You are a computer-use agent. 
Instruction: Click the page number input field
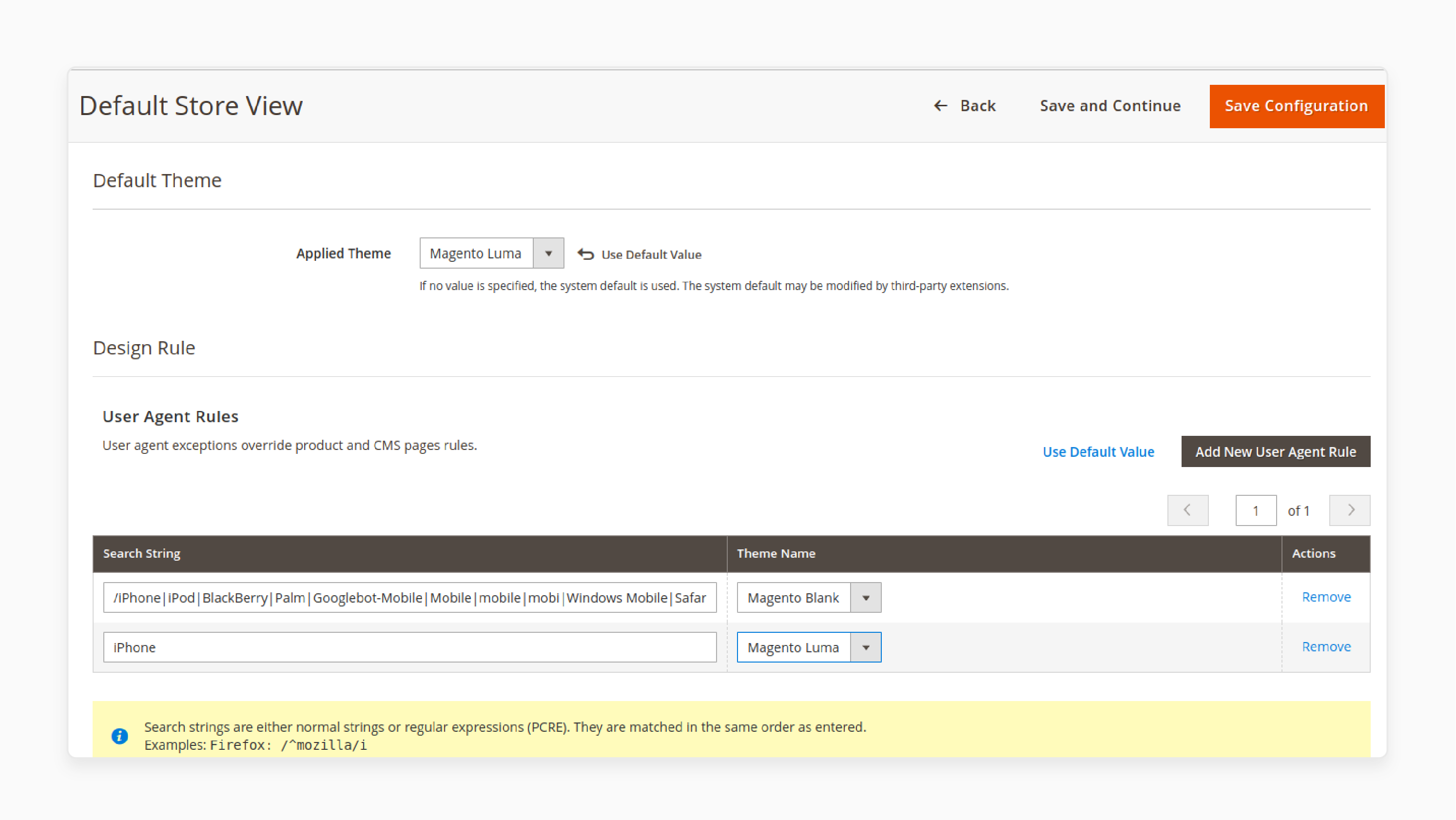pos(1256,510)
